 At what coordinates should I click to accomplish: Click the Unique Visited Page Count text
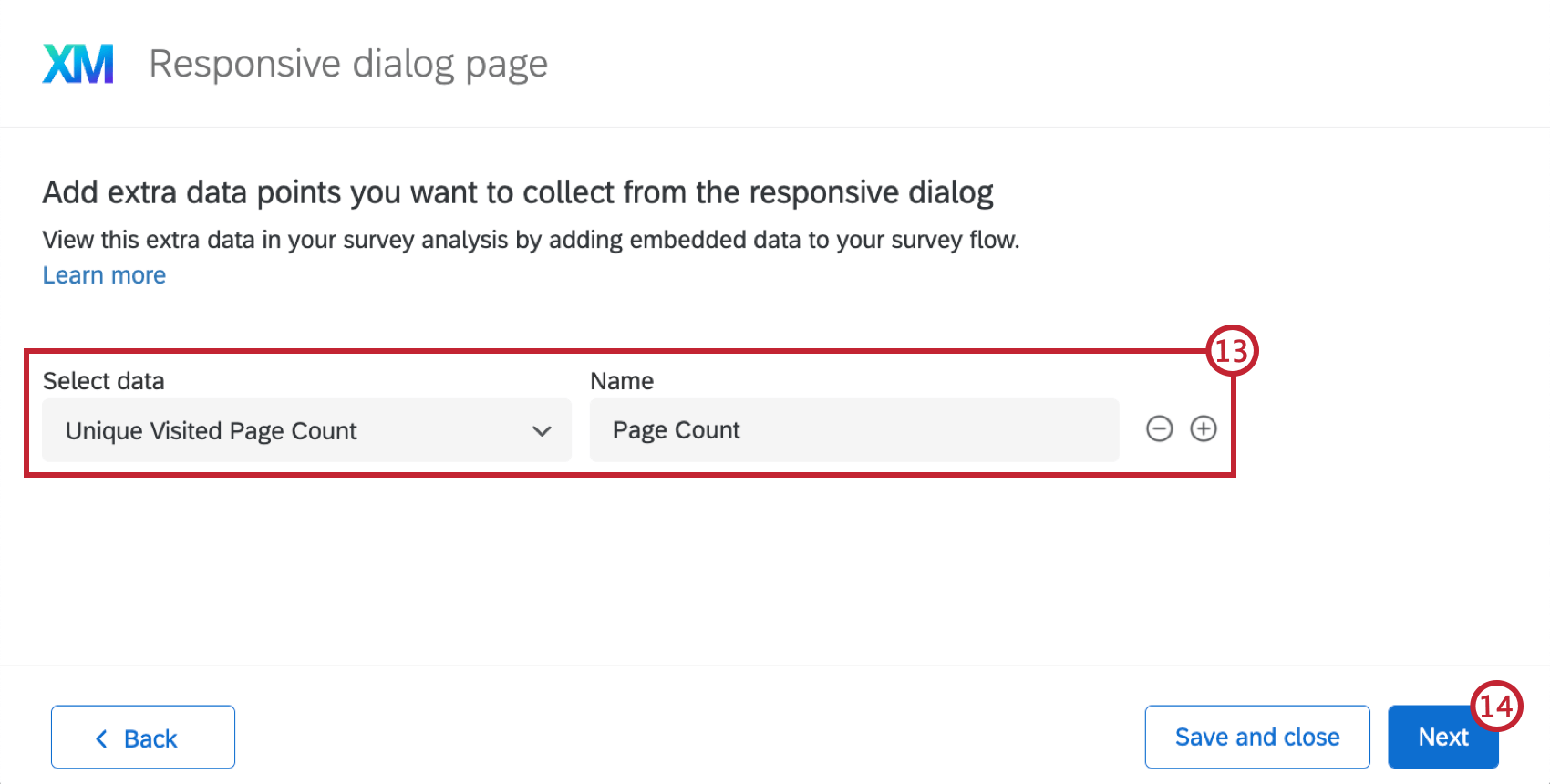click(x=211, y=431)
